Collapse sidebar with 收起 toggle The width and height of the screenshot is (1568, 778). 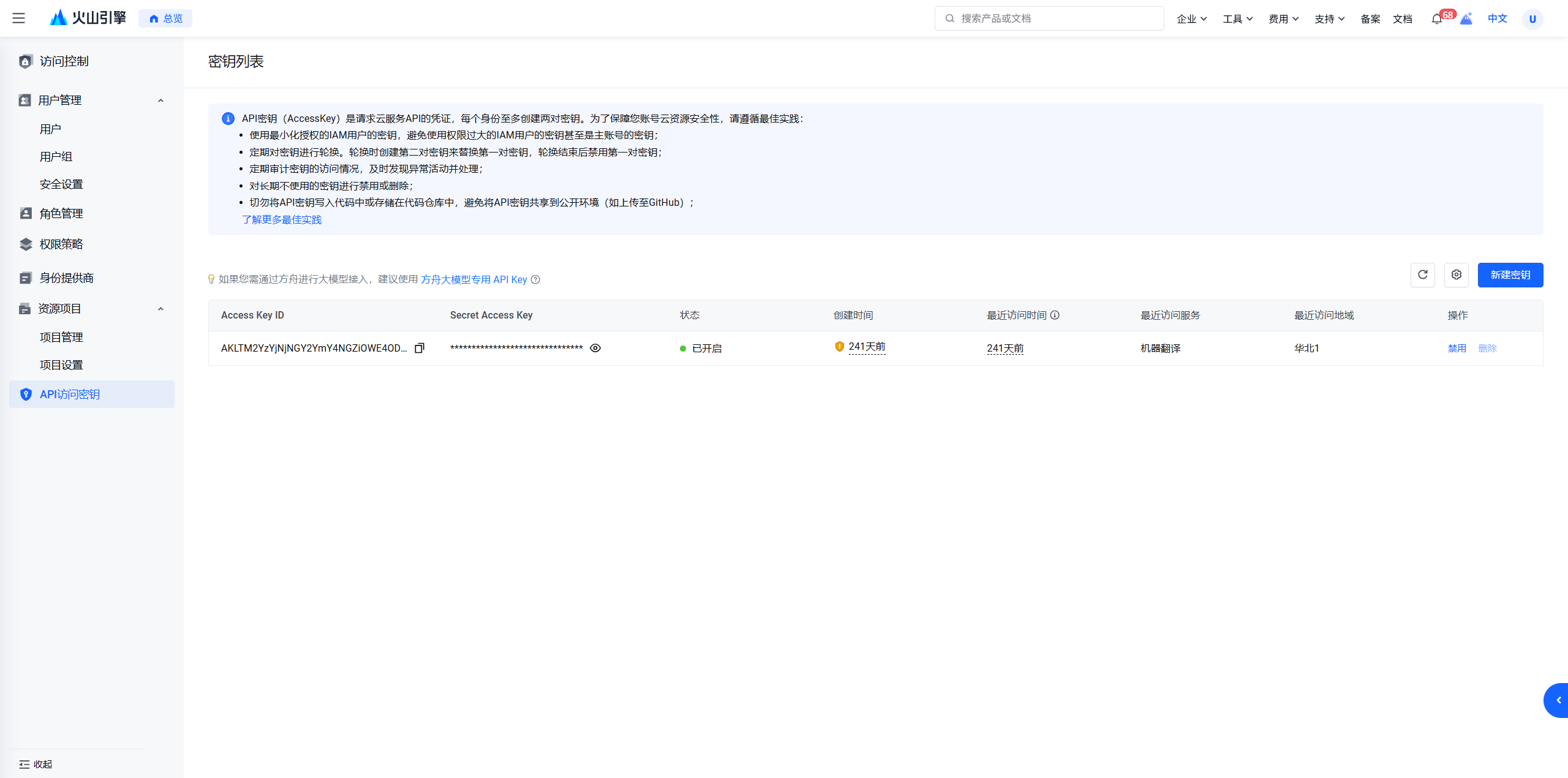tap(36, 764)
